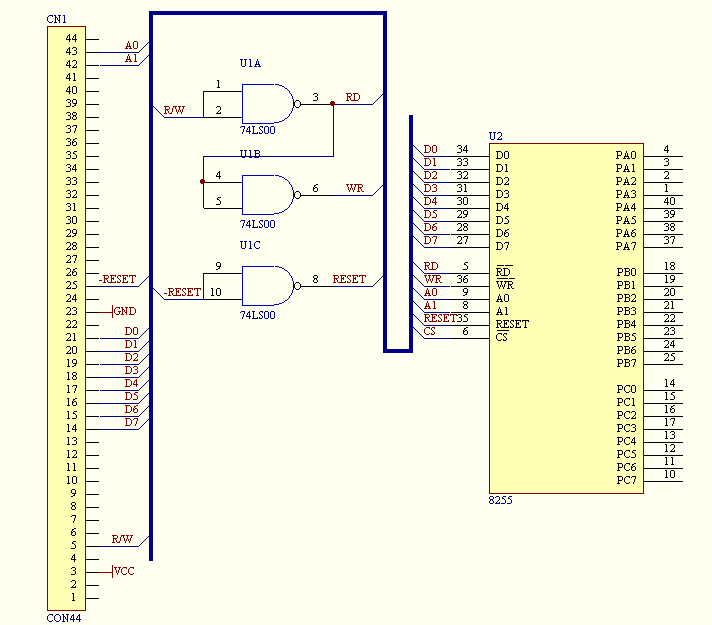
Task: Select the junction dot at U1A output
Action: [x=333, y=103]
